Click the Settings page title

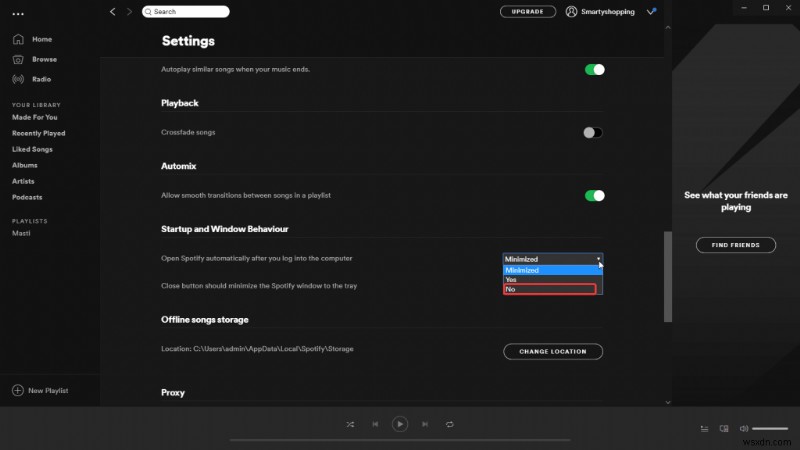188,41
